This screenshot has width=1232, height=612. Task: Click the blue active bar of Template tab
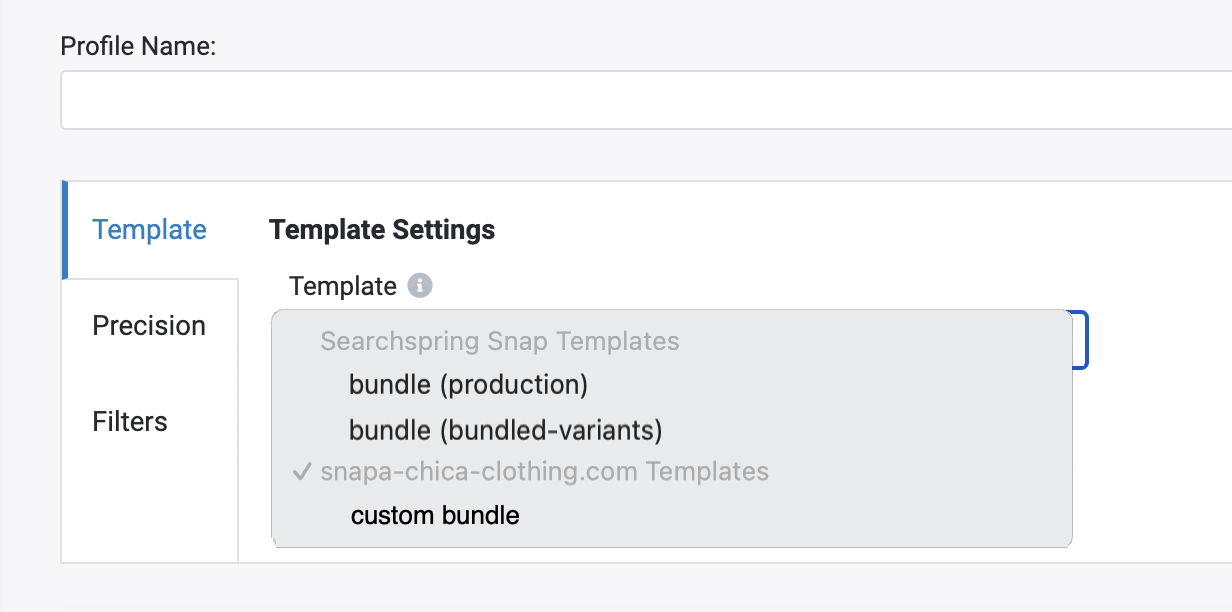(64, 230)
